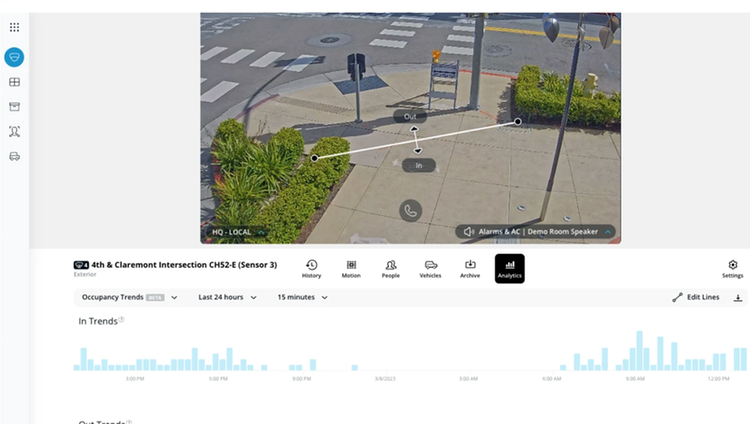Click the In Trends help icon

[121, 320]
